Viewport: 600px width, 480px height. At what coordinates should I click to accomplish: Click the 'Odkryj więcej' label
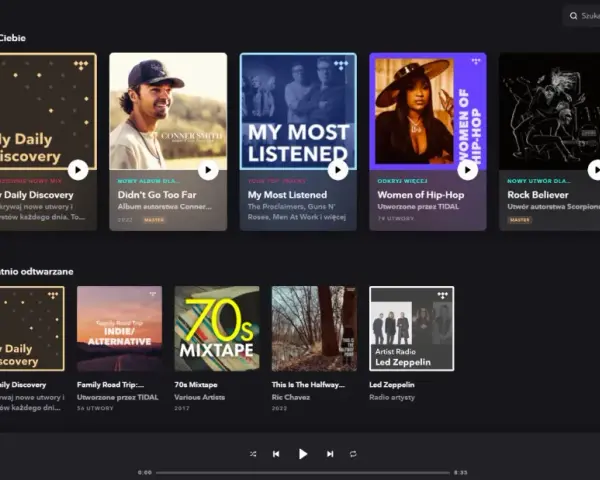[x=402, y=181]
